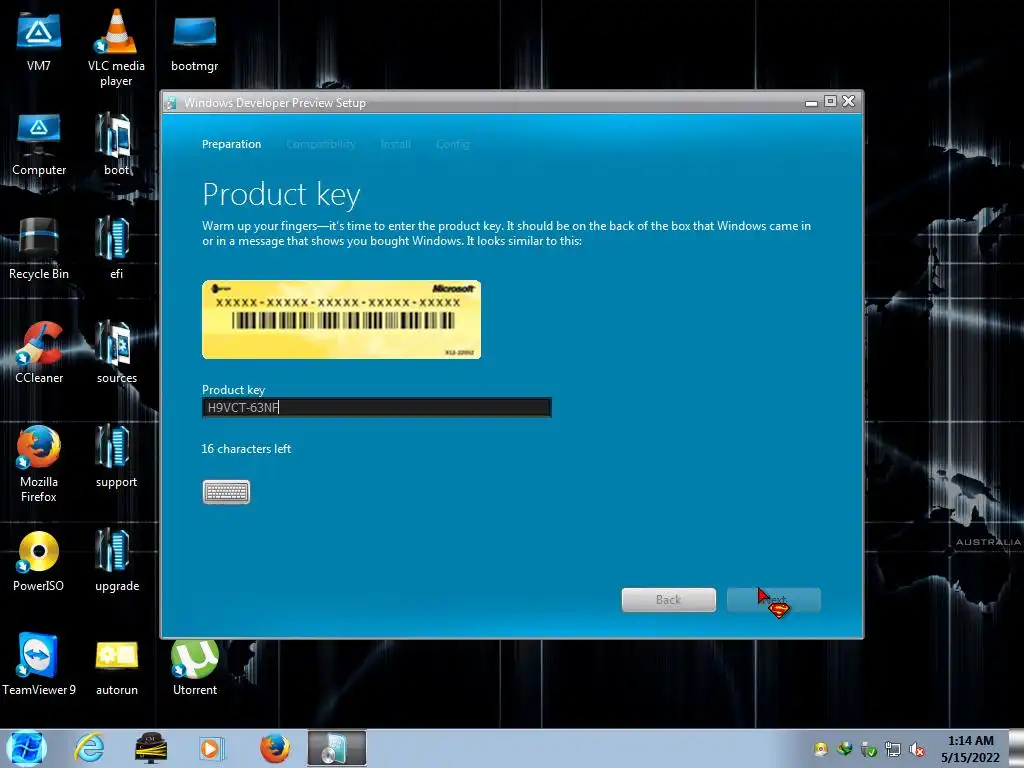The height and width of the screenshot is (768, 1024).
Task: Open the Windows Start orb
Action: [x=26, y=748]
